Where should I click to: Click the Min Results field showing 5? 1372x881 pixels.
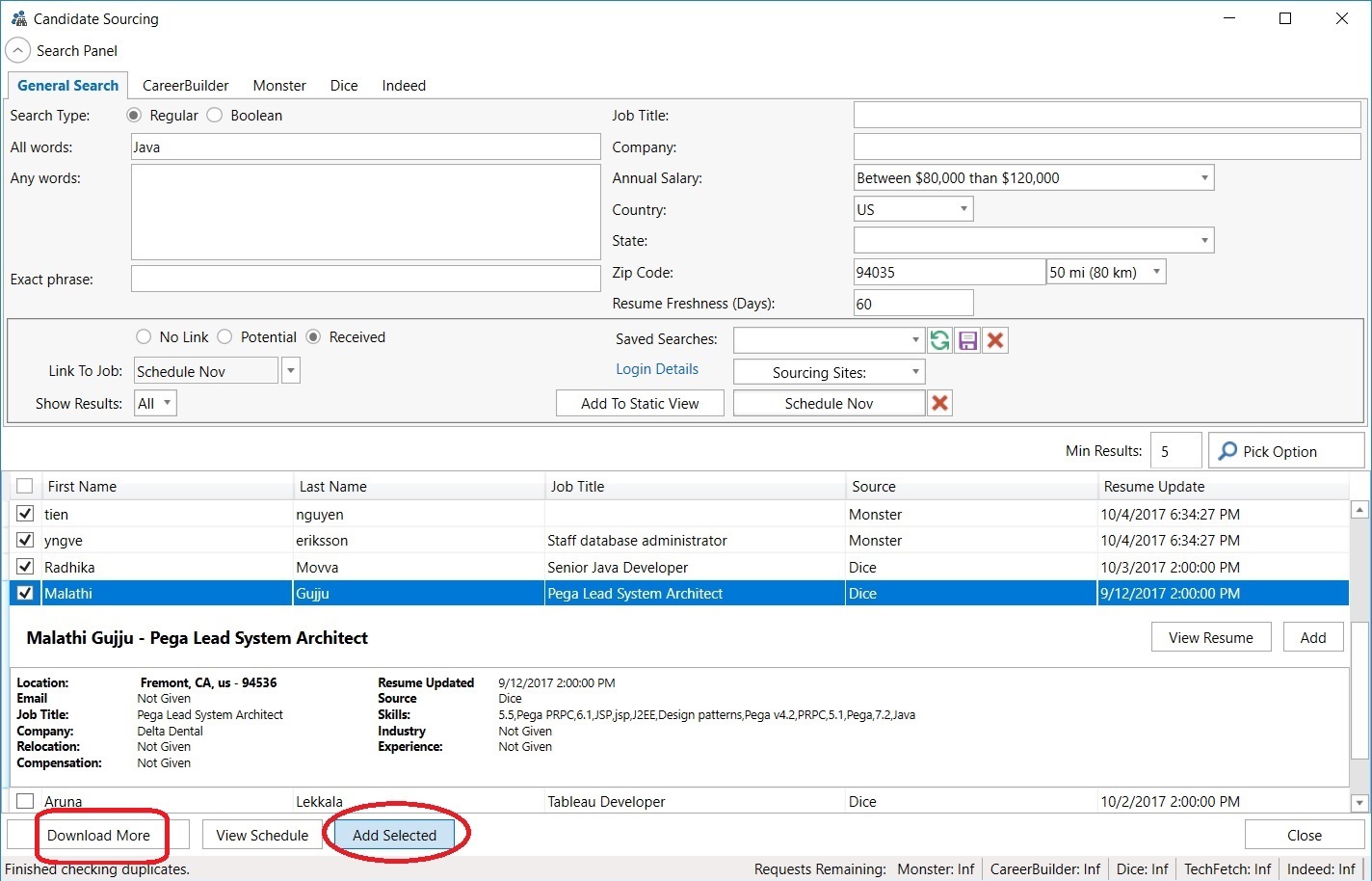(1175, 450)
